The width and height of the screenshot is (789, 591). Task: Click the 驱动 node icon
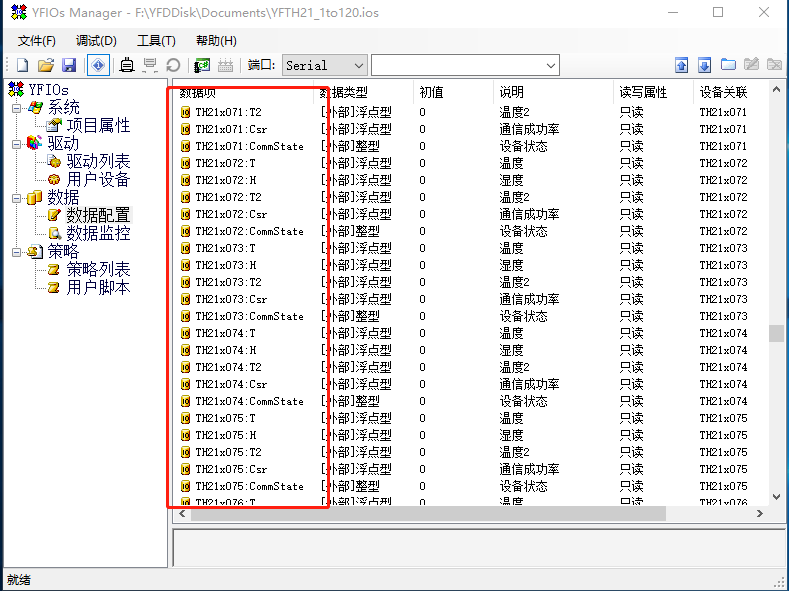point(34,143)
